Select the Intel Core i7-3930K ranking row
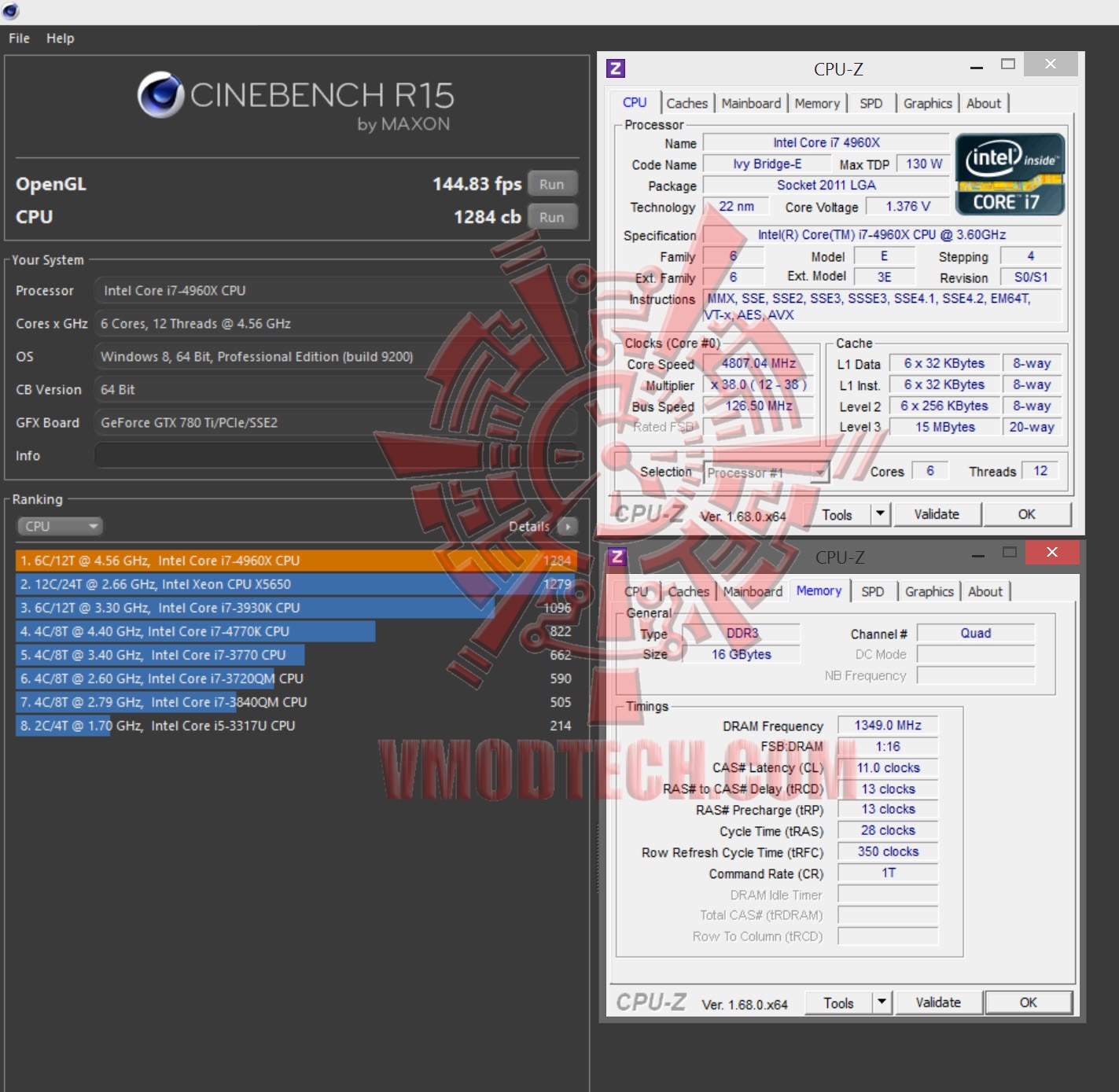 click(296, 608)
